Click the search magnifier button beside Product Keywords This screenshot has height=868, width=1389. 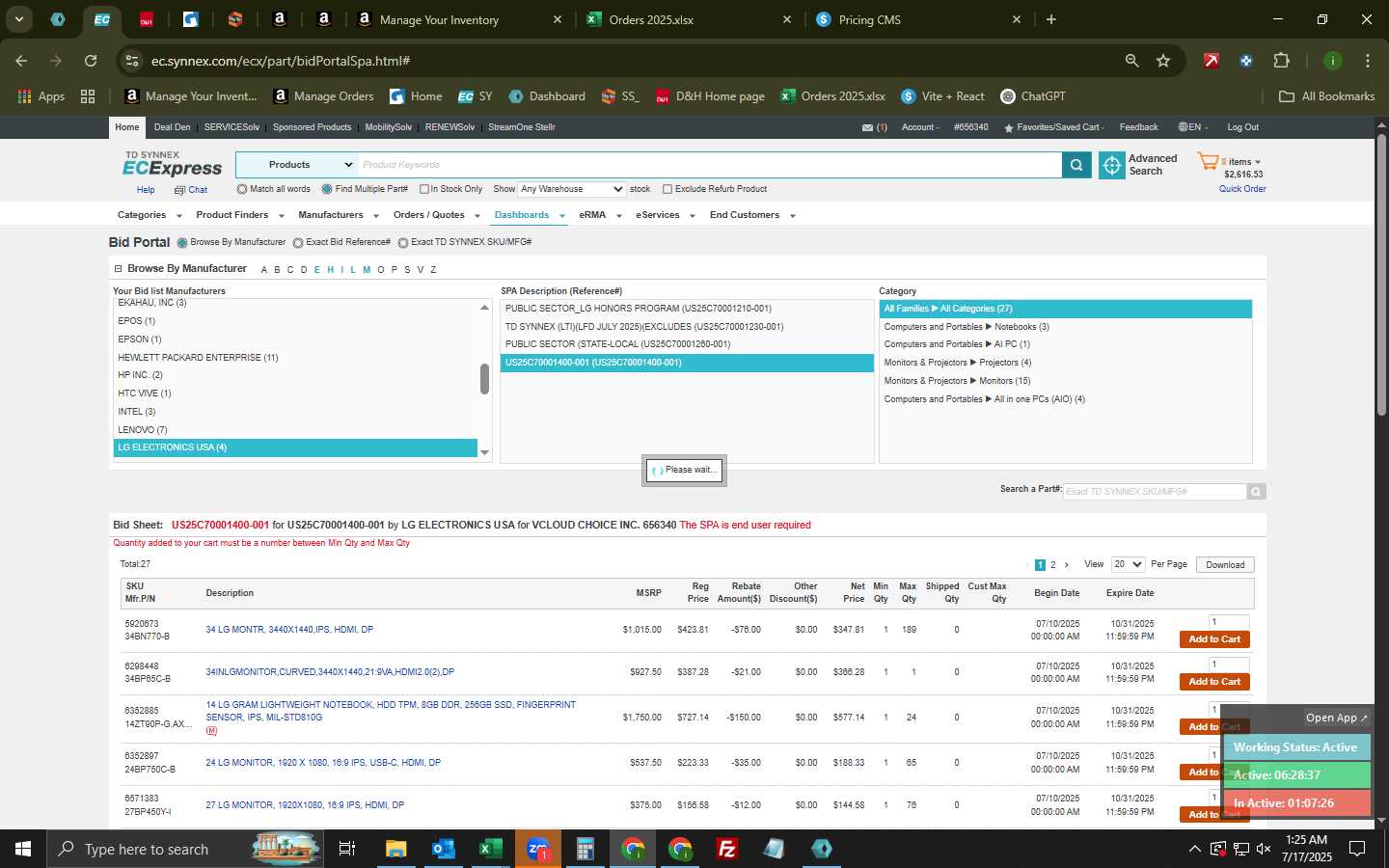[1076, 166]
